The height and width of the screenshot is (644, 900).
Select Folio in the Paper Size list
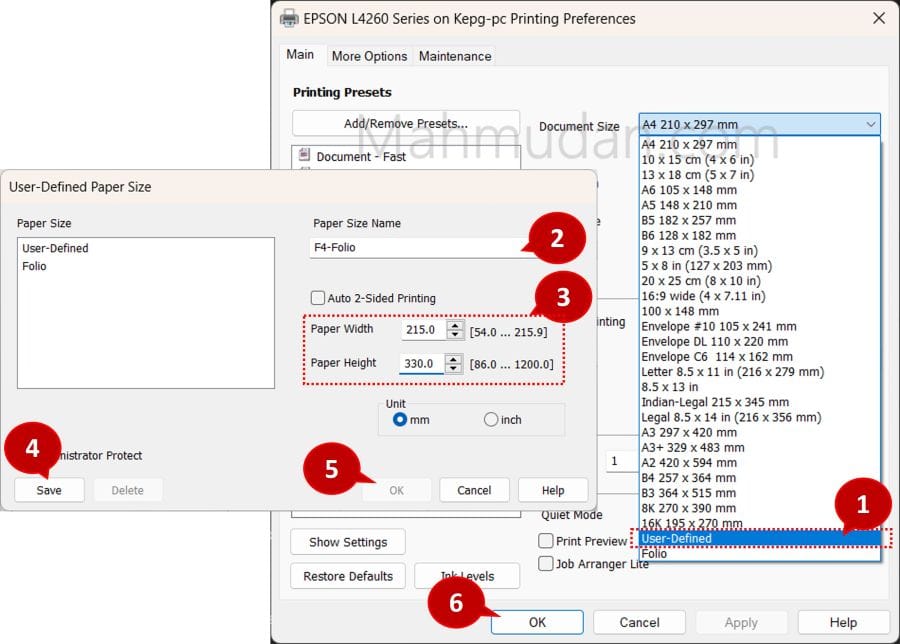tap(35, 266)
